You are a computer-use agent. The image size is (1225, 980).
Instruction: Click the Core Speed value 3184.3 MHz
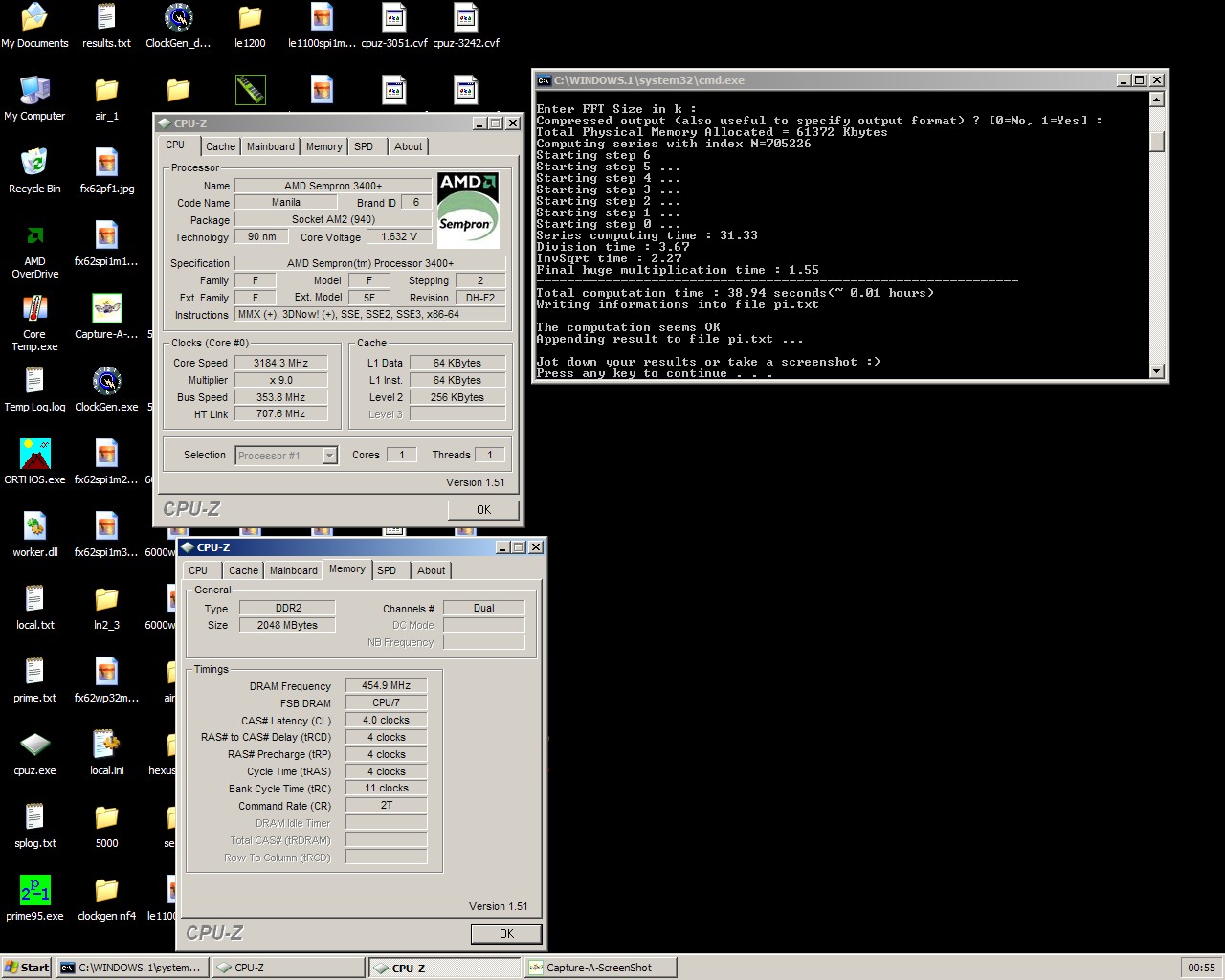(x=281, y=363)
